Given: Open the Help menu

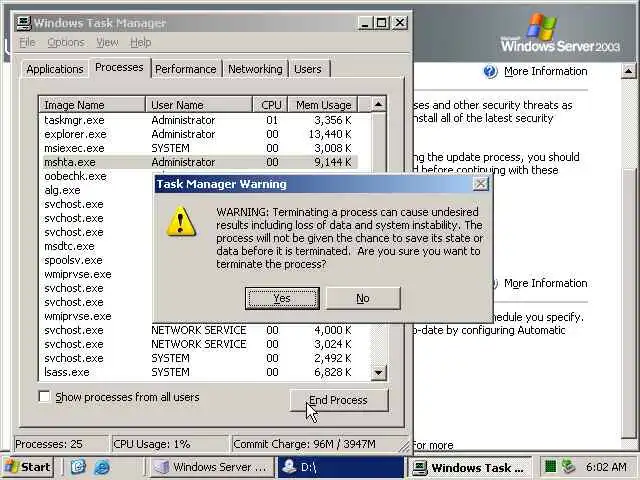Looking at the screenshot, I should (x=141, y=42).
